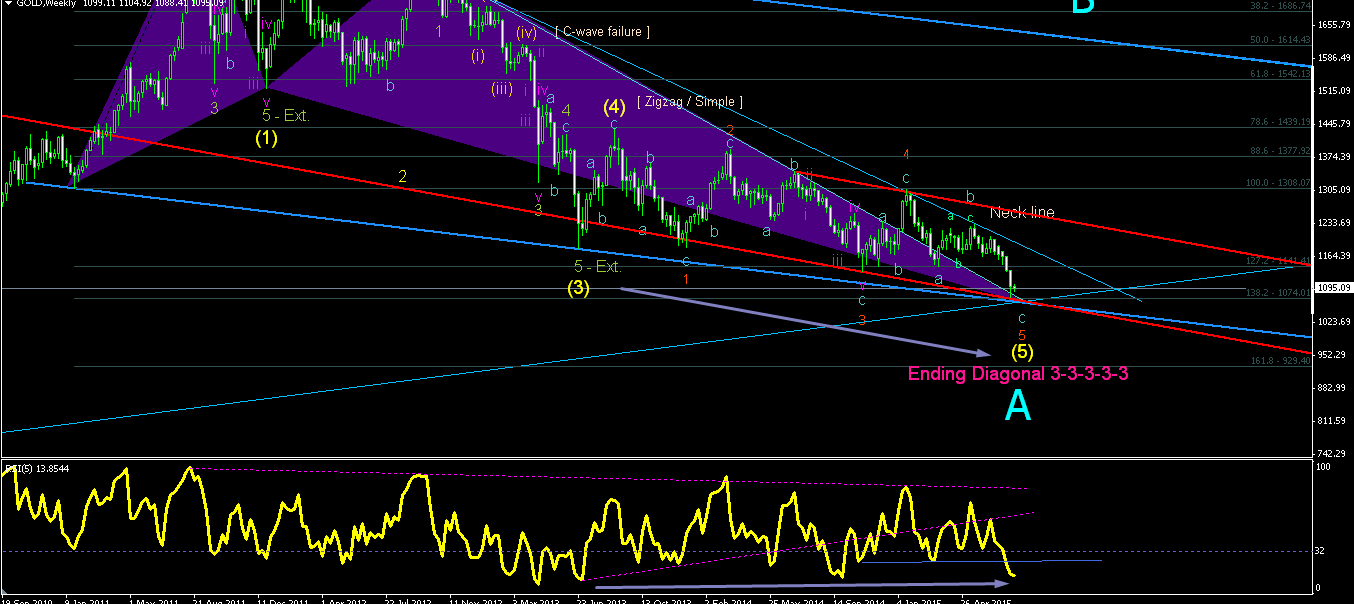Screen dimensions: 1354x604
Task: Select the "5 - Ext." label above (1)
Action: 286,116
